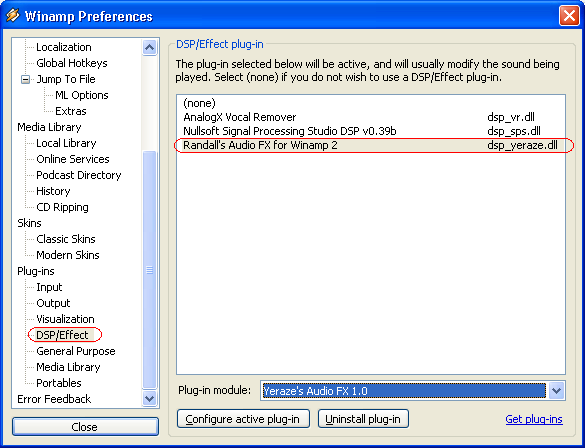
Task: Select the Plug-ins category
Action: point(36,271)
